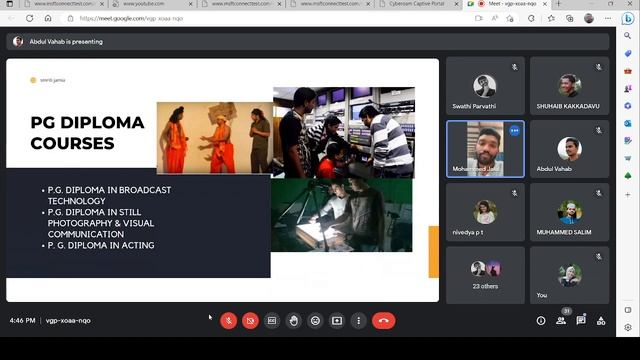
Task: Close the www.youtube.com tab
Action: click(191, 4)
